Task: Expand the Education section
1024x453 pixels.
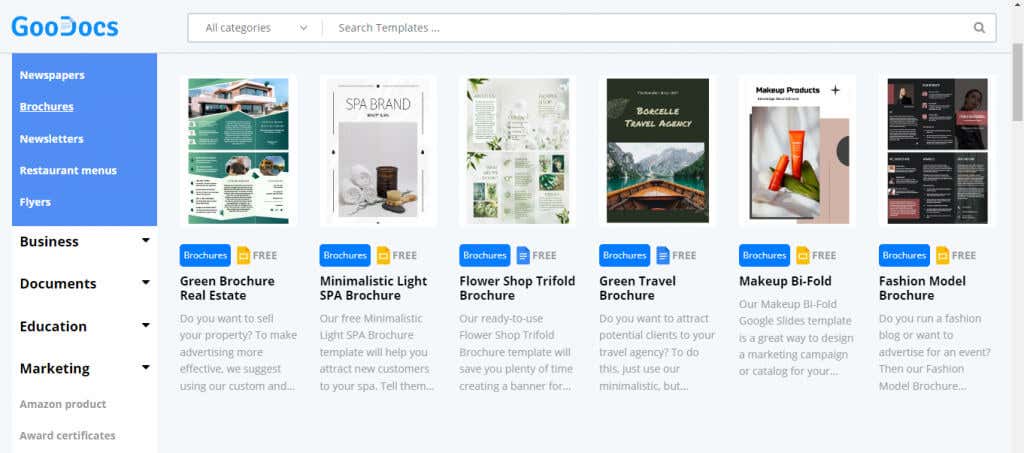Action: 146,326
